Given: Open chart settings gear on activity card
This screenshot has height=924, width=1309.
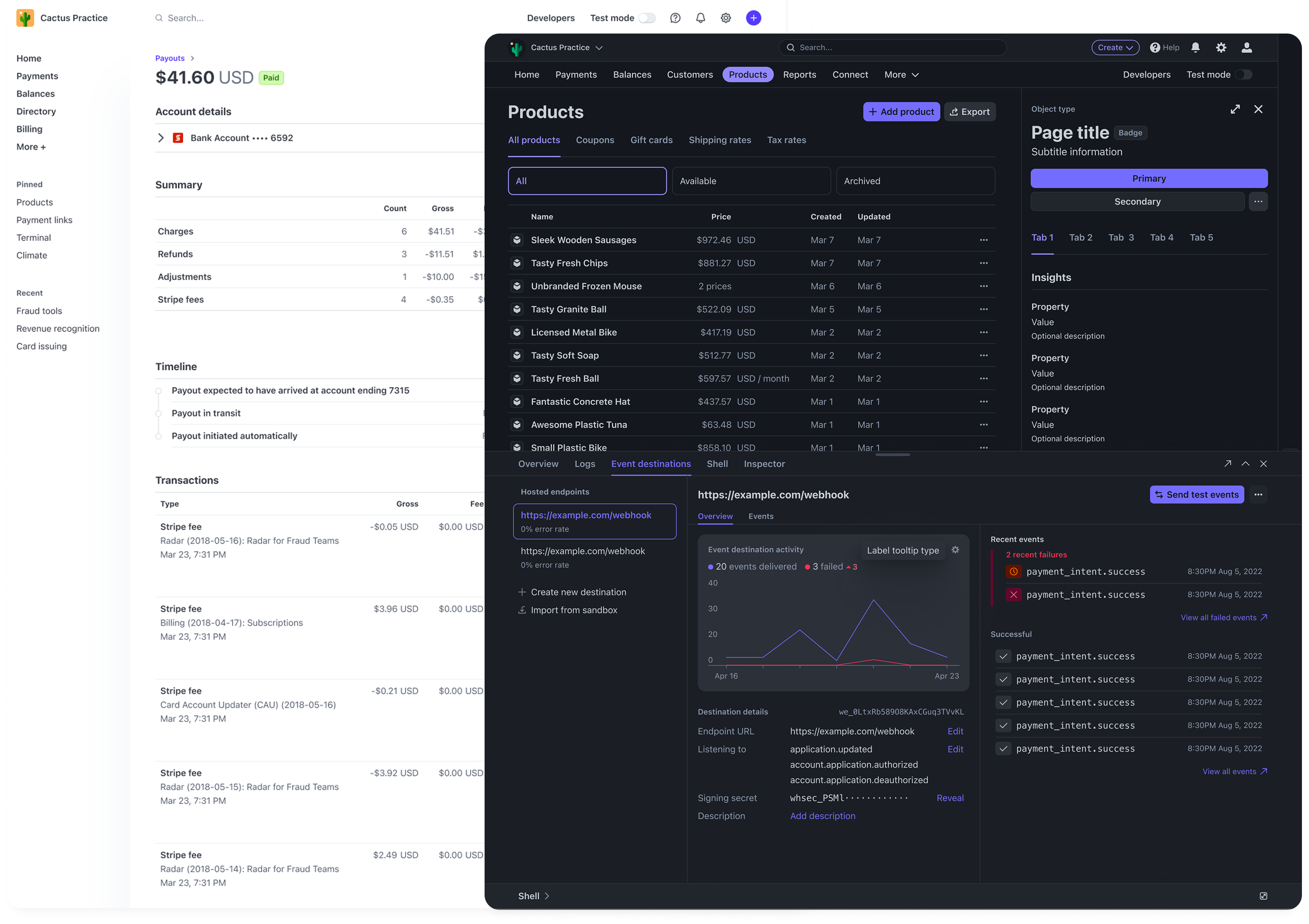Looking at the screenshot, I should (x=955, y=549).
